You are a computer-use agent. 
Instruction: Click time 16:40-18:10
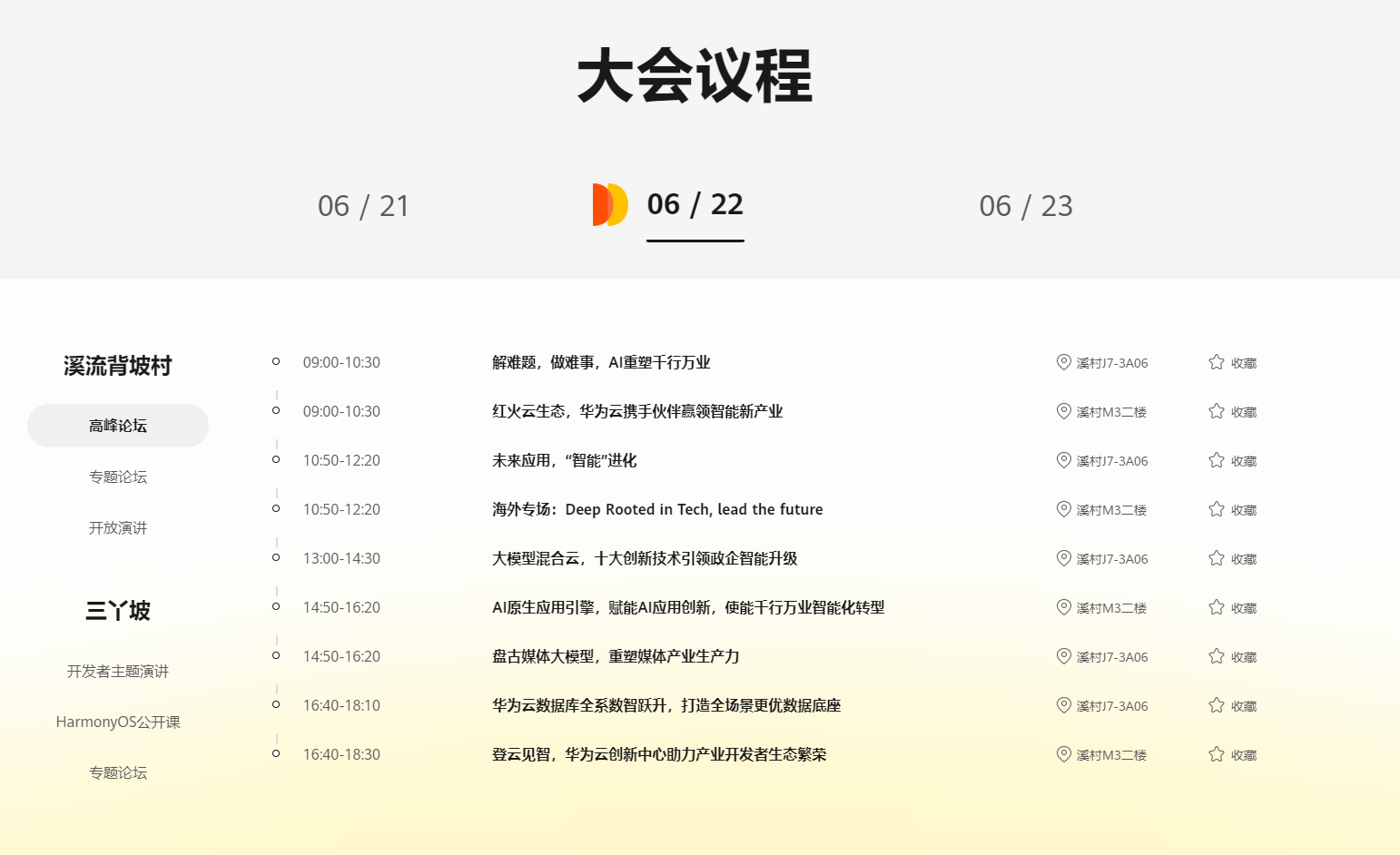pos(341,705)
